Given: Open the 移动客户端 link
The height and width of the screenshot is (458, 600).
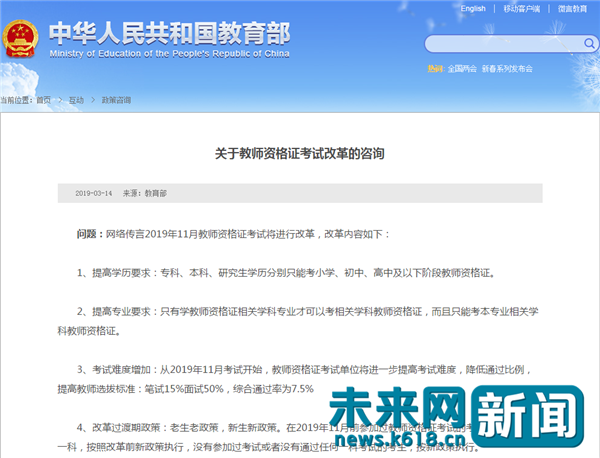Looking at the screenshot, I should pos(522,8).
